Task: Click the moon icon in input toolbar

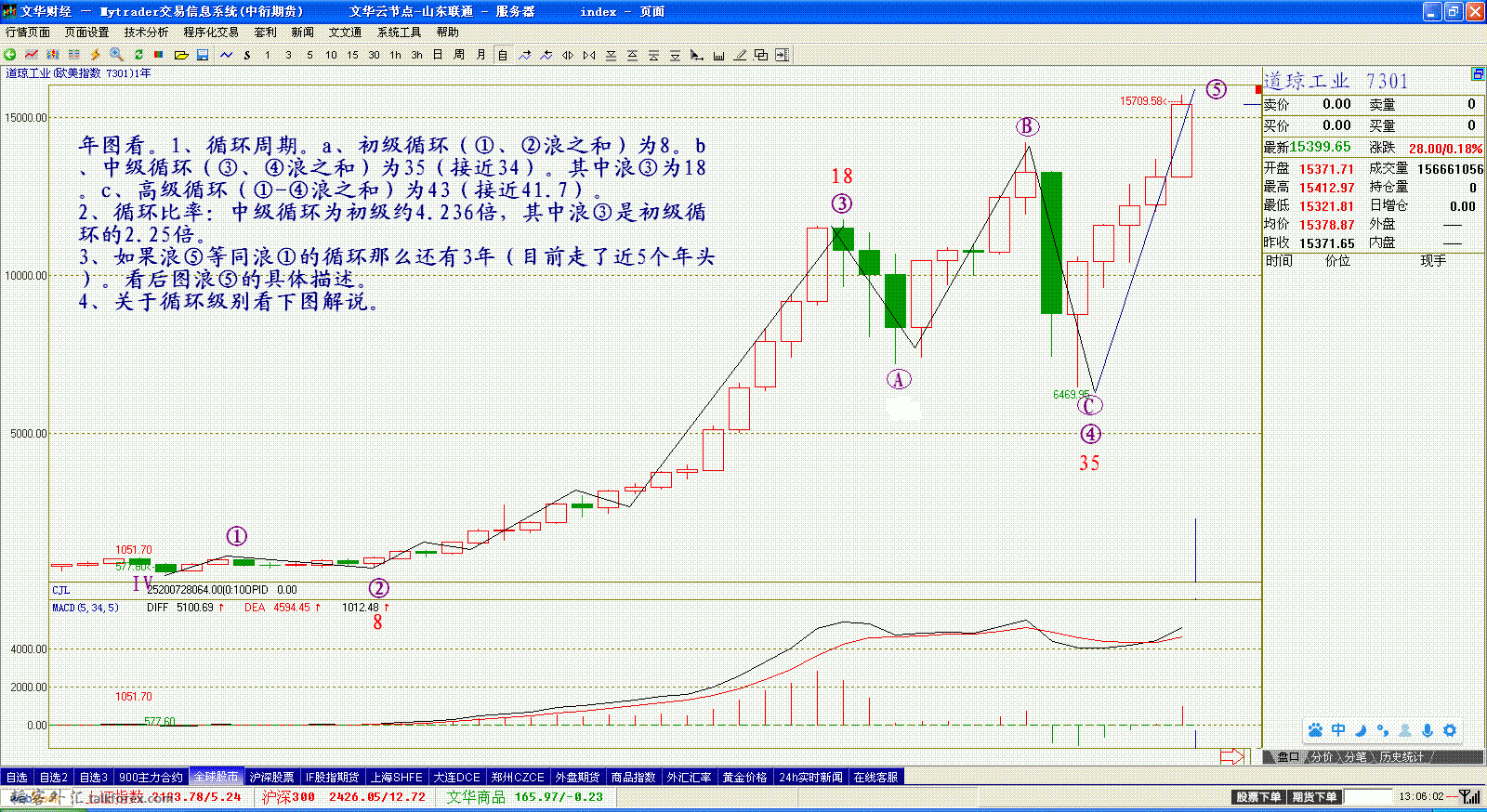Action: click(x=1361, y=730)
